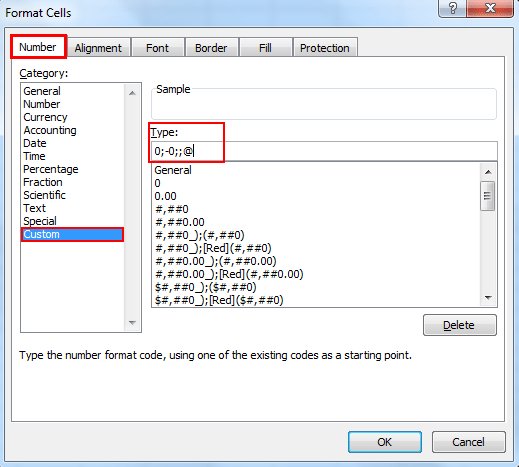Click the Category list up arrow
Image resolution: width=519 pixels, height=467 pixels.
pos(132,93)
